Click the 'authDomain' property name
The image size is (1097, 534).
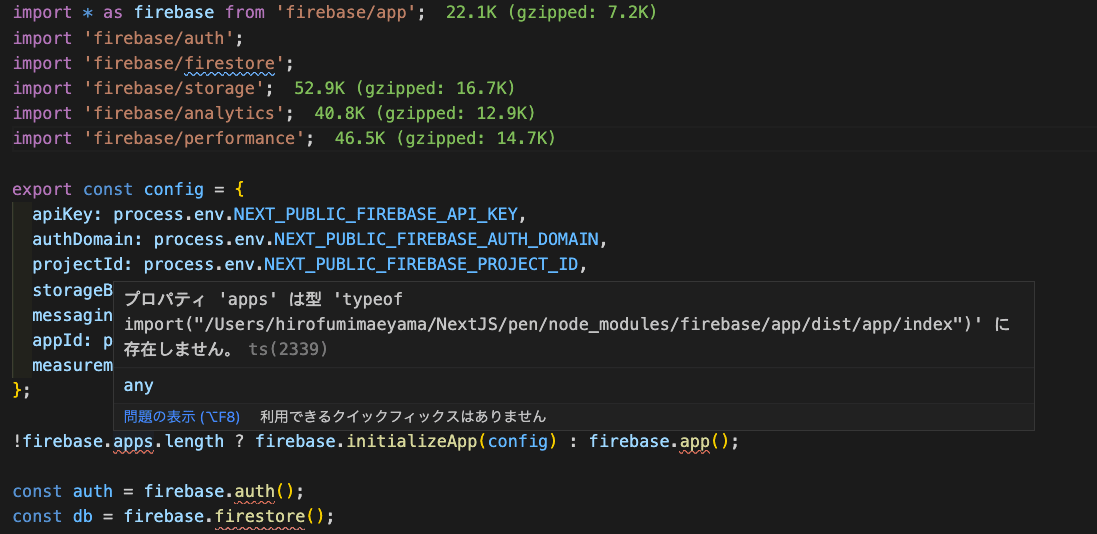(83, 239)
